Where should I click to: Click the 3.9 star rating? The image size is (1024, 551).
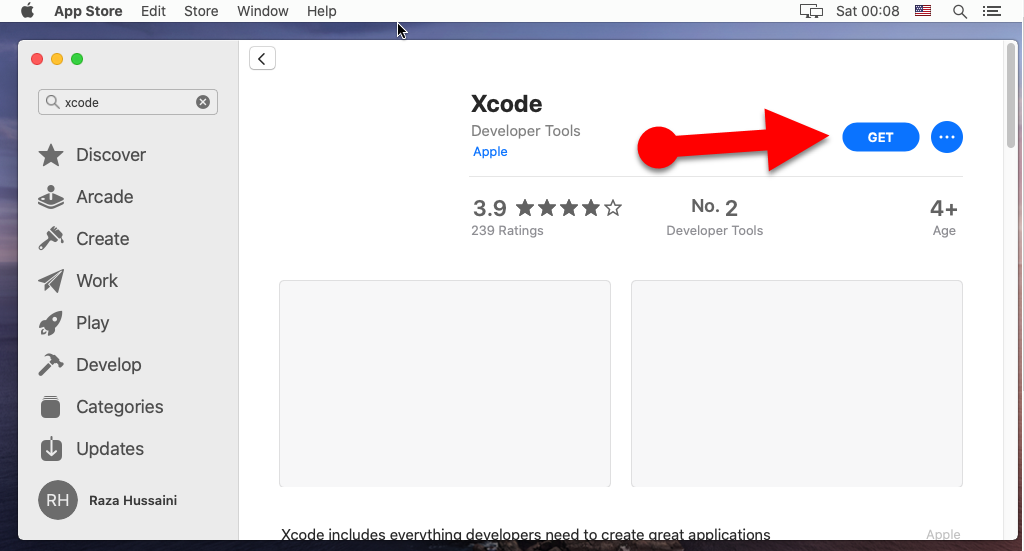click(547, 208)
